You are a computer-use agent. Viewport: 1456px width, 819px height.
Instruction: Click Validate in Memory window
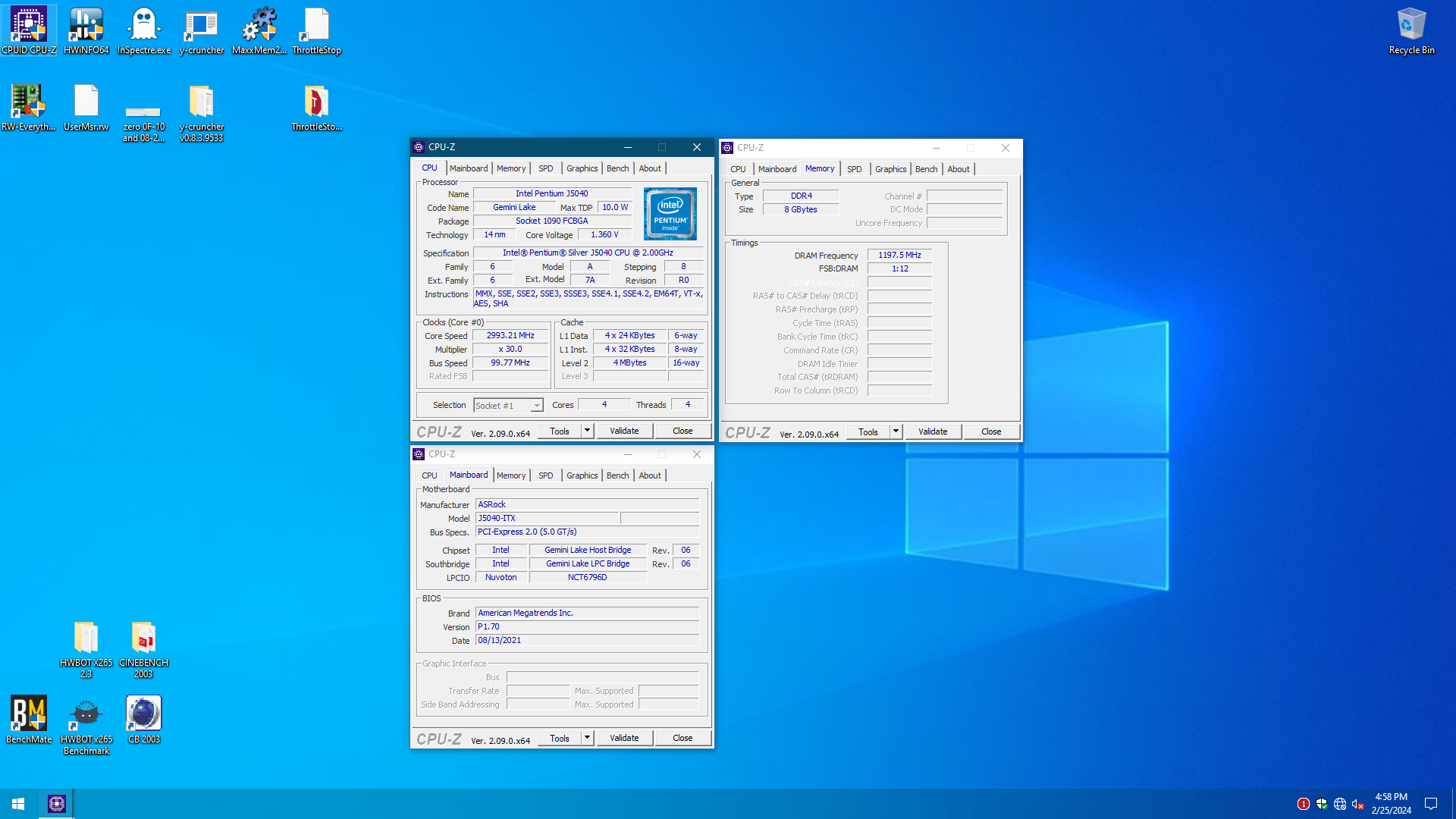point(933,431)
